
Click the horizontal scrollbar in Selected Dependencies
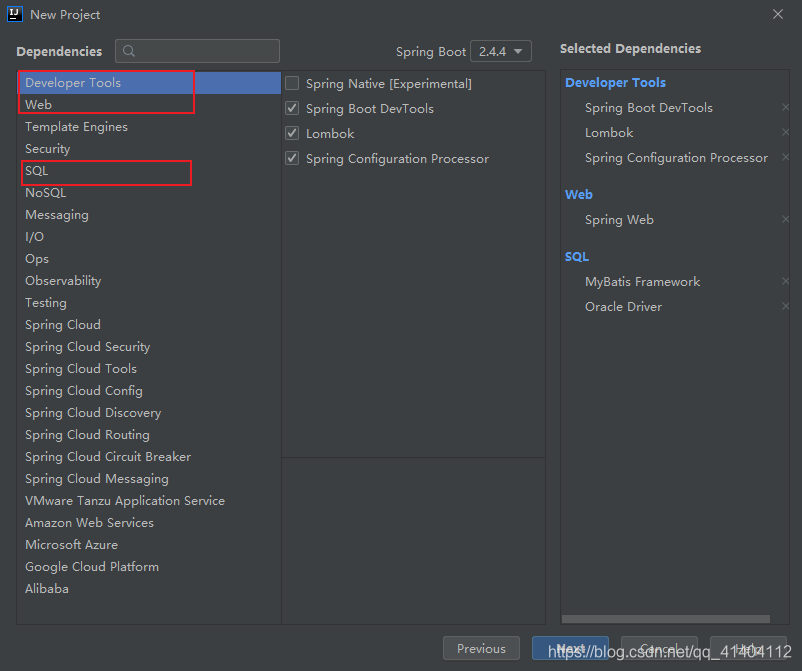pyautogui.click(x=665, y=619)
